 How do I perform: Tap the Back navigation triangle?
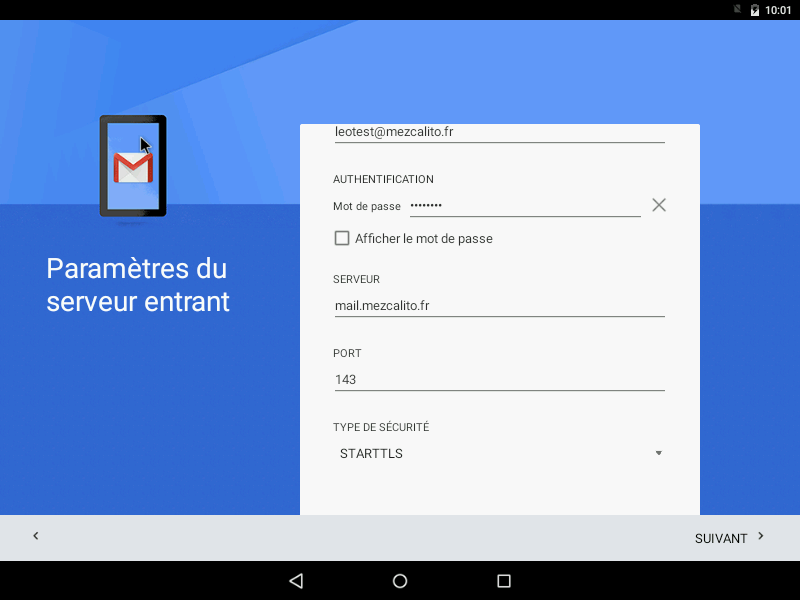(x=295, y=580)
